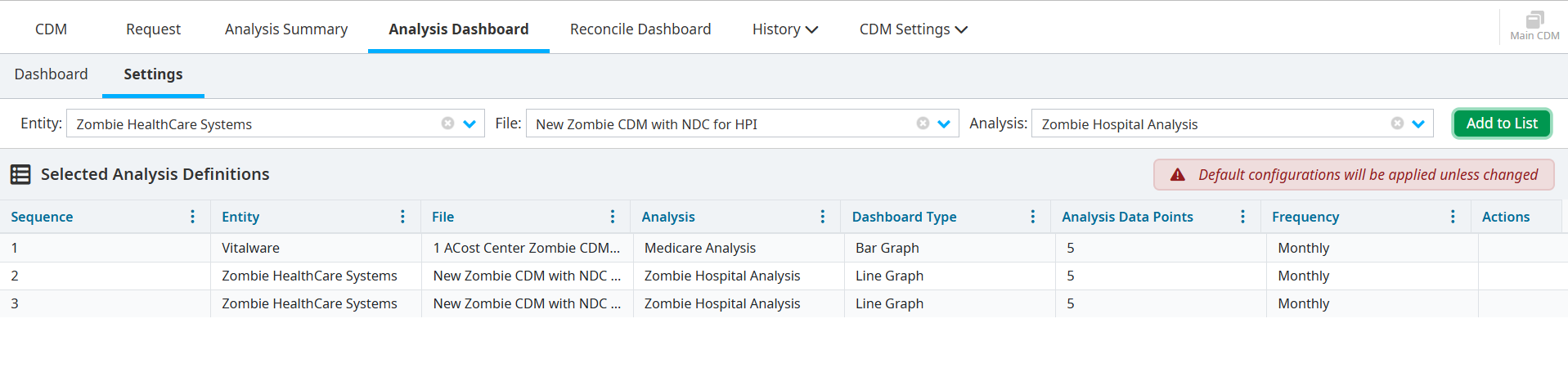Open the CDM Settings menu
This screenshot has width=1568, height=386.
913,29
